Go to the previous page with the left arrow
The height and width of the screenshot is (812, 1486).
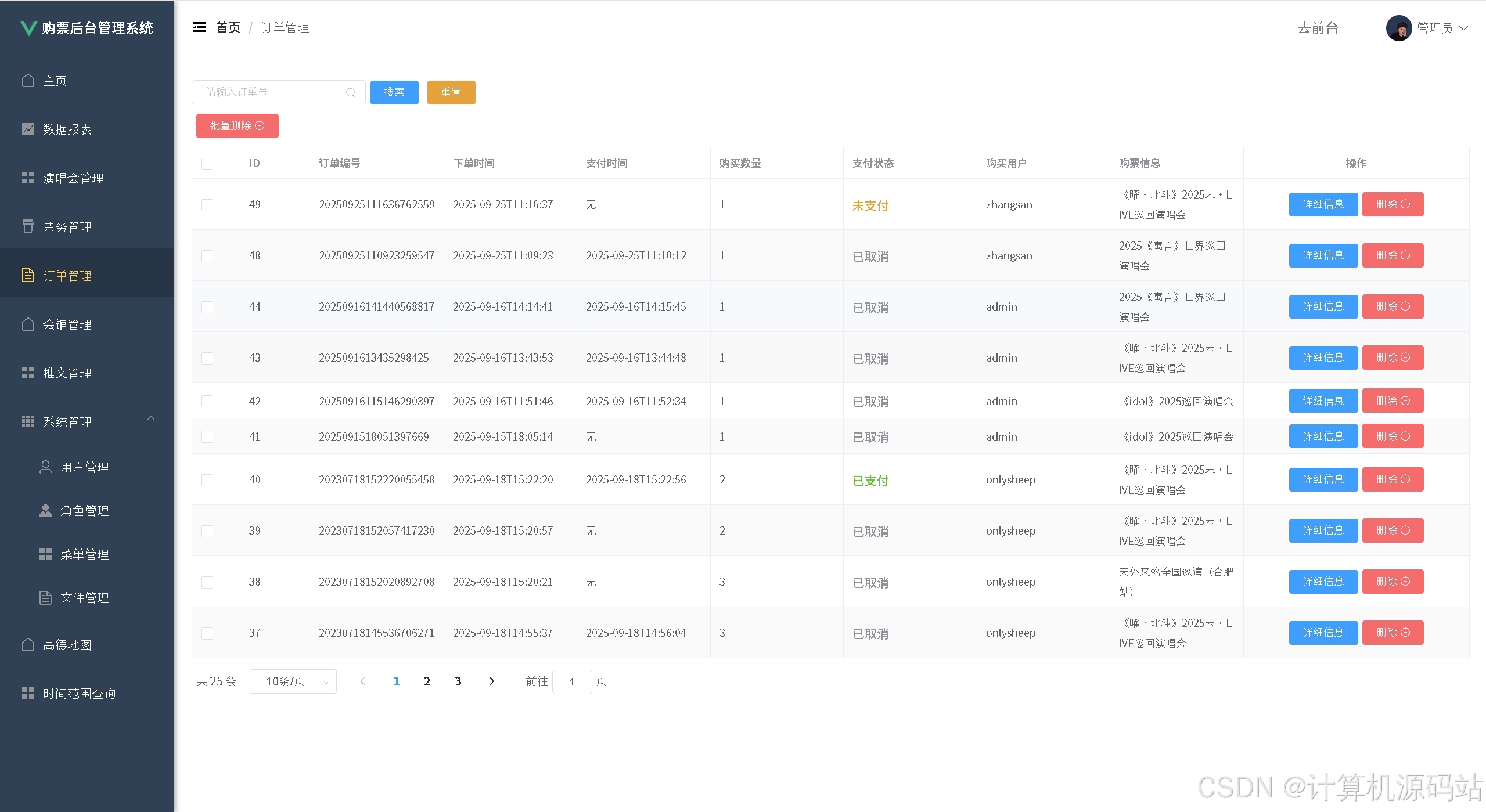point(362,681)
